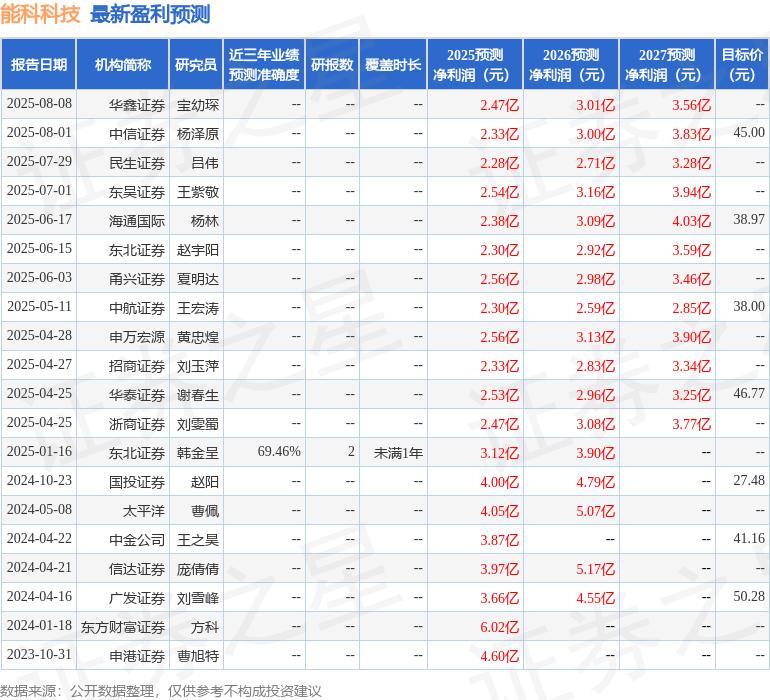Click target price 46.77
The image size is (770, 700).
point(749,393)
